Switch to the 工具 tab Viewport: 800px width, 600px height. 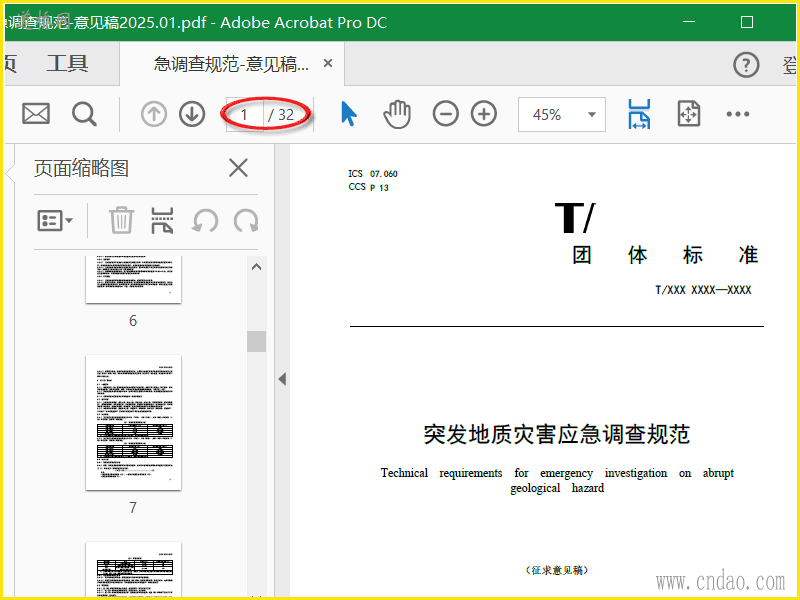click(67, 64)
